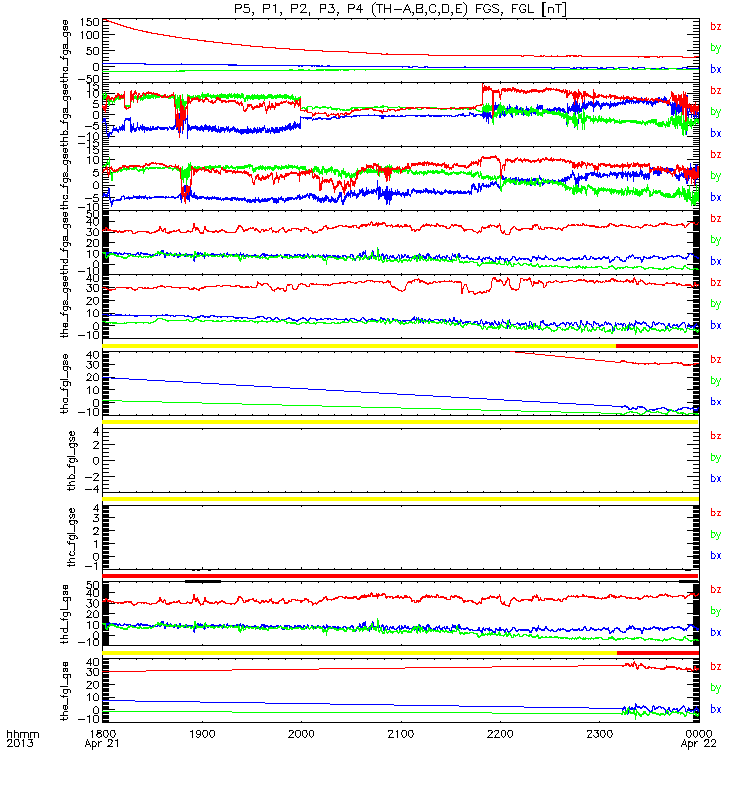Click the by legend of the thb_fgl_gse panel
This screenshot has width=750, height=800.
716,458
